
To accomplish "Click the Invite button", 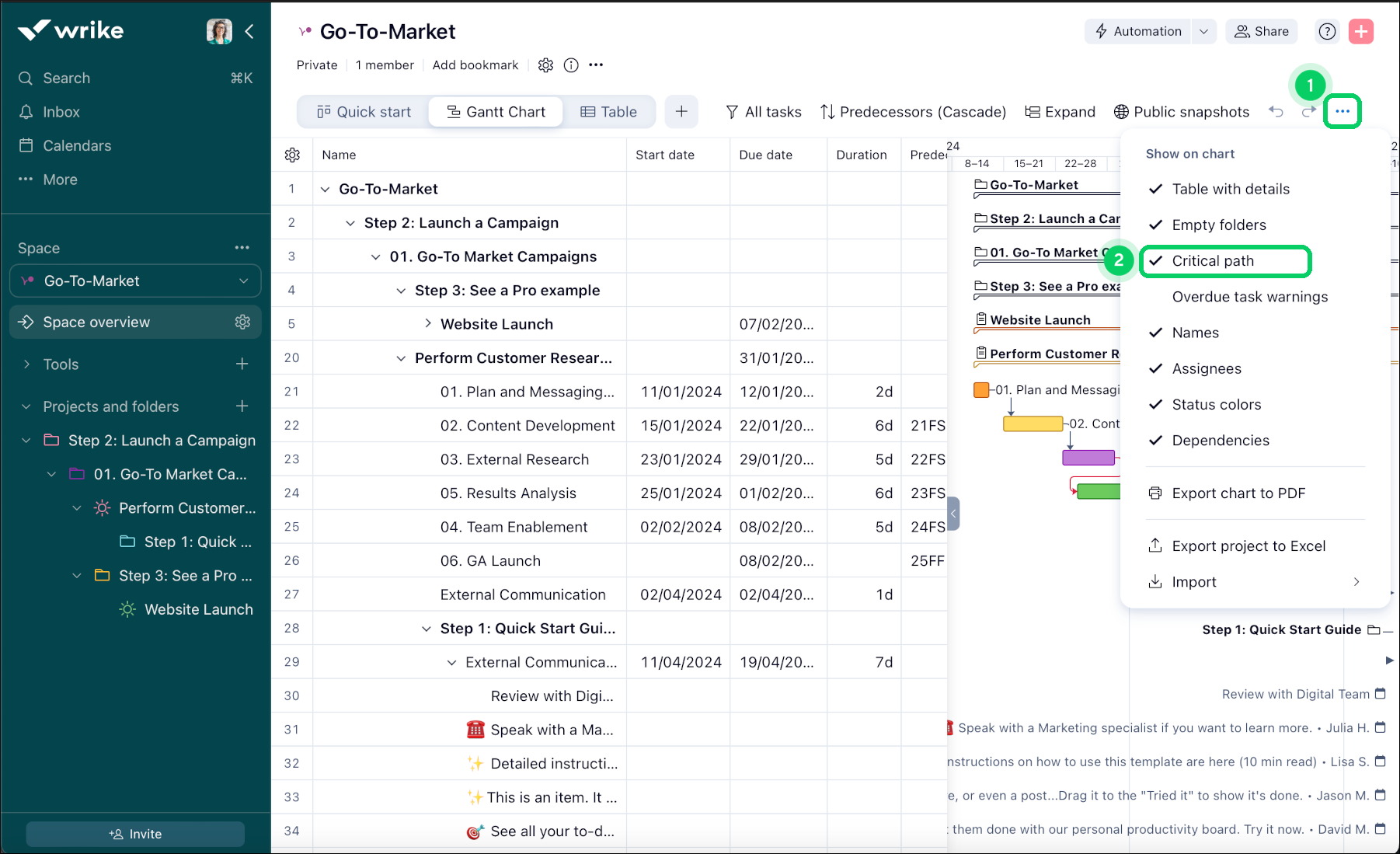I will coord(135,834).
